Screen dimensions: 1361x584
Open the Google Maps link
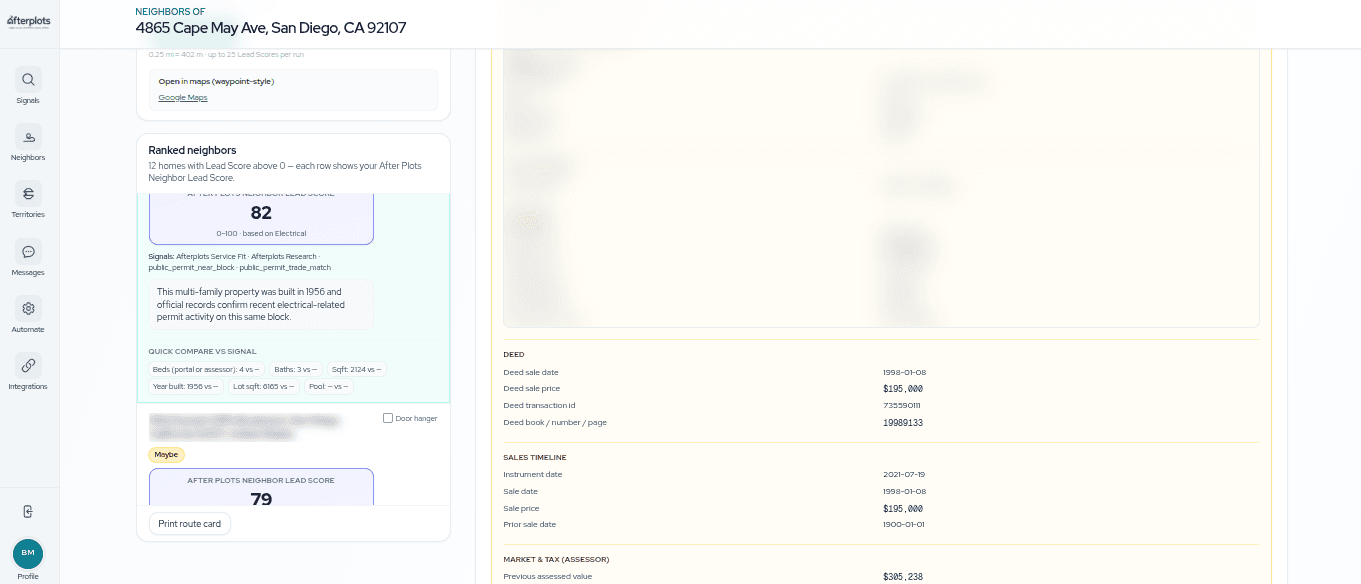coord(183,98)
